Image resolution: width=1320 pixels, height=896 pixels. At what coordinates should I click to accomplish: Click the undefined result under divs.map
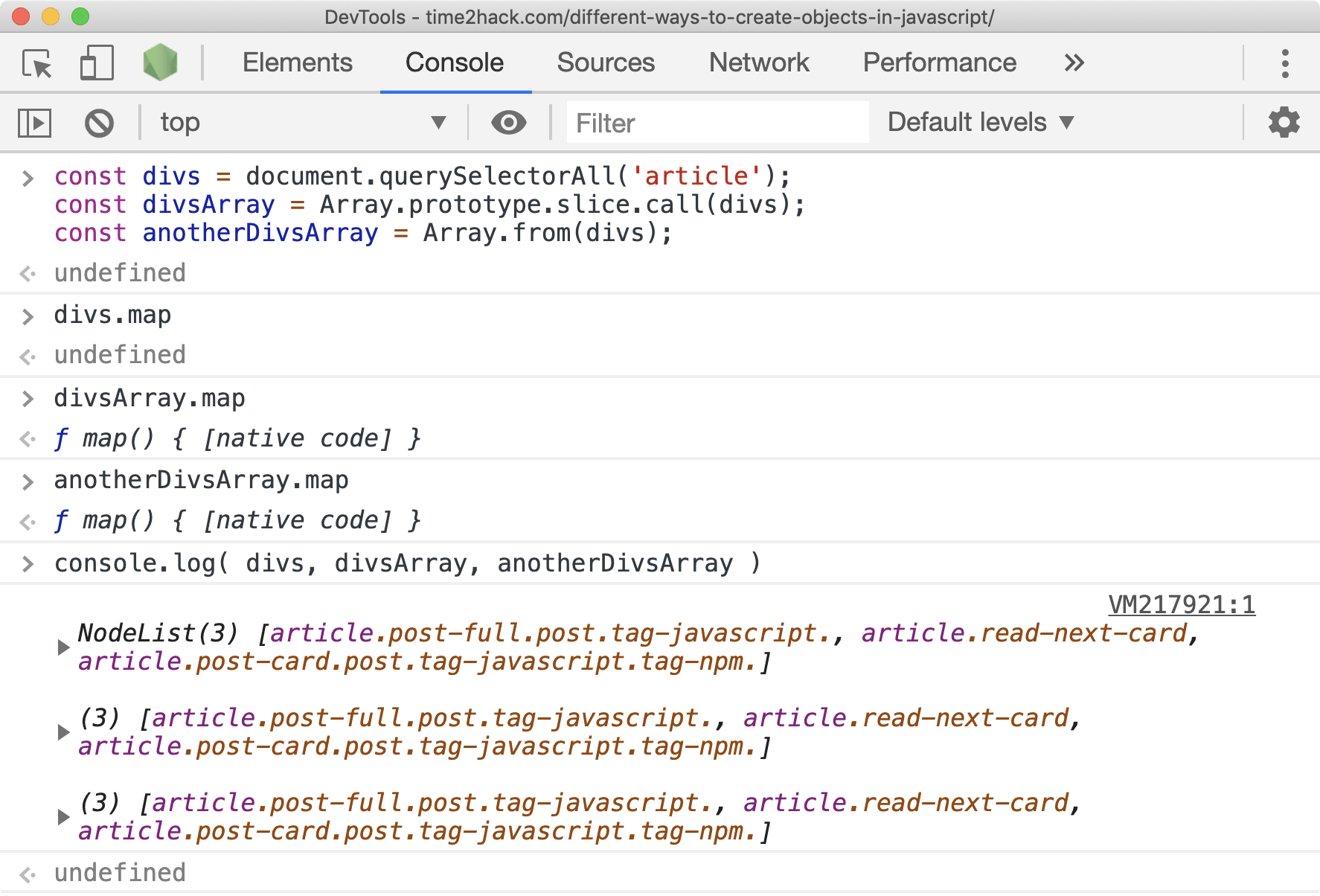[x=120, y=356]
